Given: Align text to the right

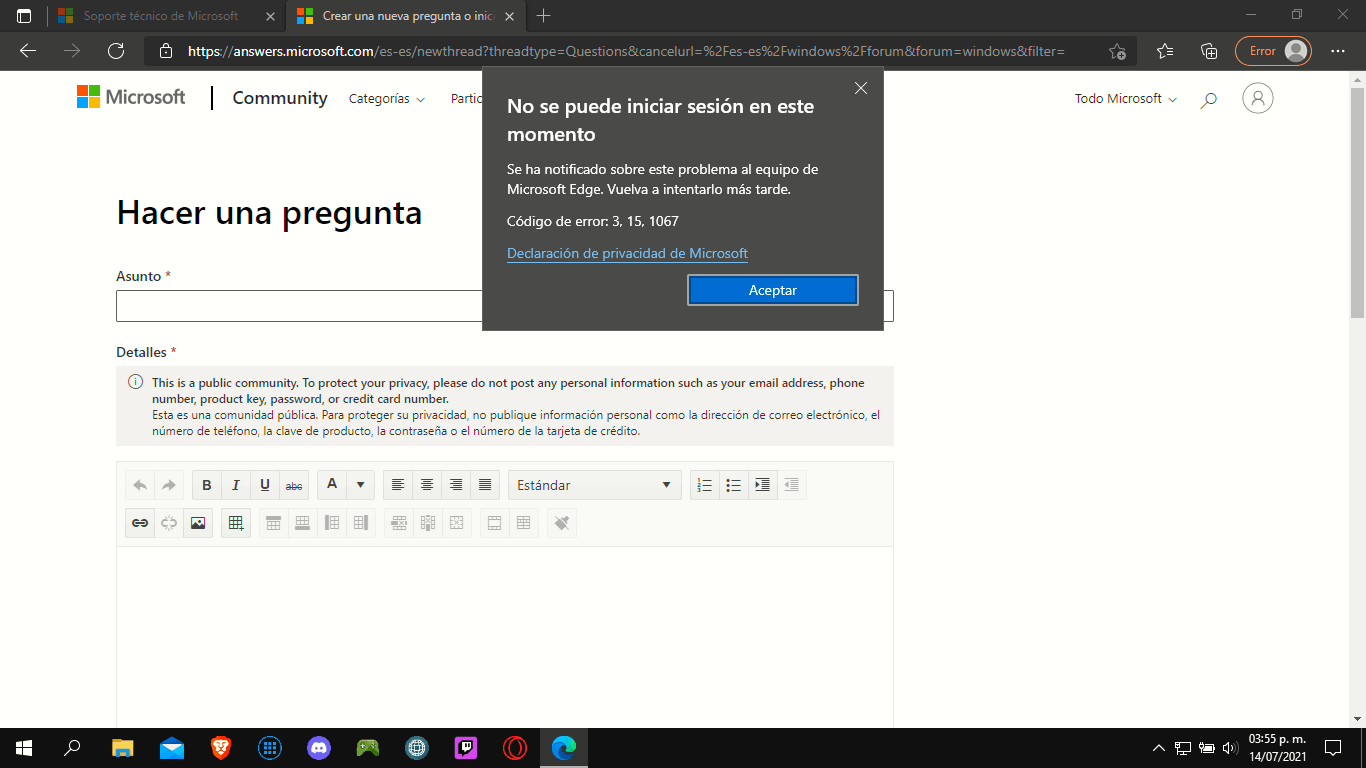Looking at the screenshot, I should (456, 485).
